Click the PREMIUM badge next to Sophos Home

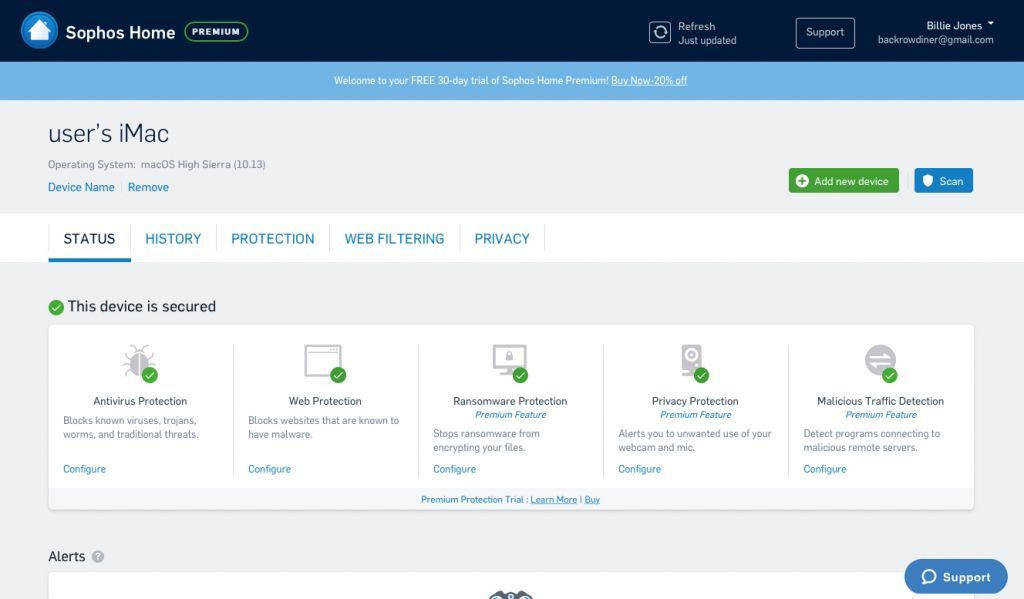pyautogui.click(x=216, y=31)
